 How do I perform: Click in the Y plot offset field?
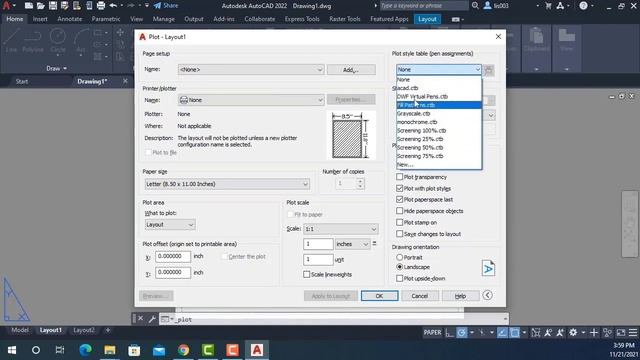(x=173, y=272)
